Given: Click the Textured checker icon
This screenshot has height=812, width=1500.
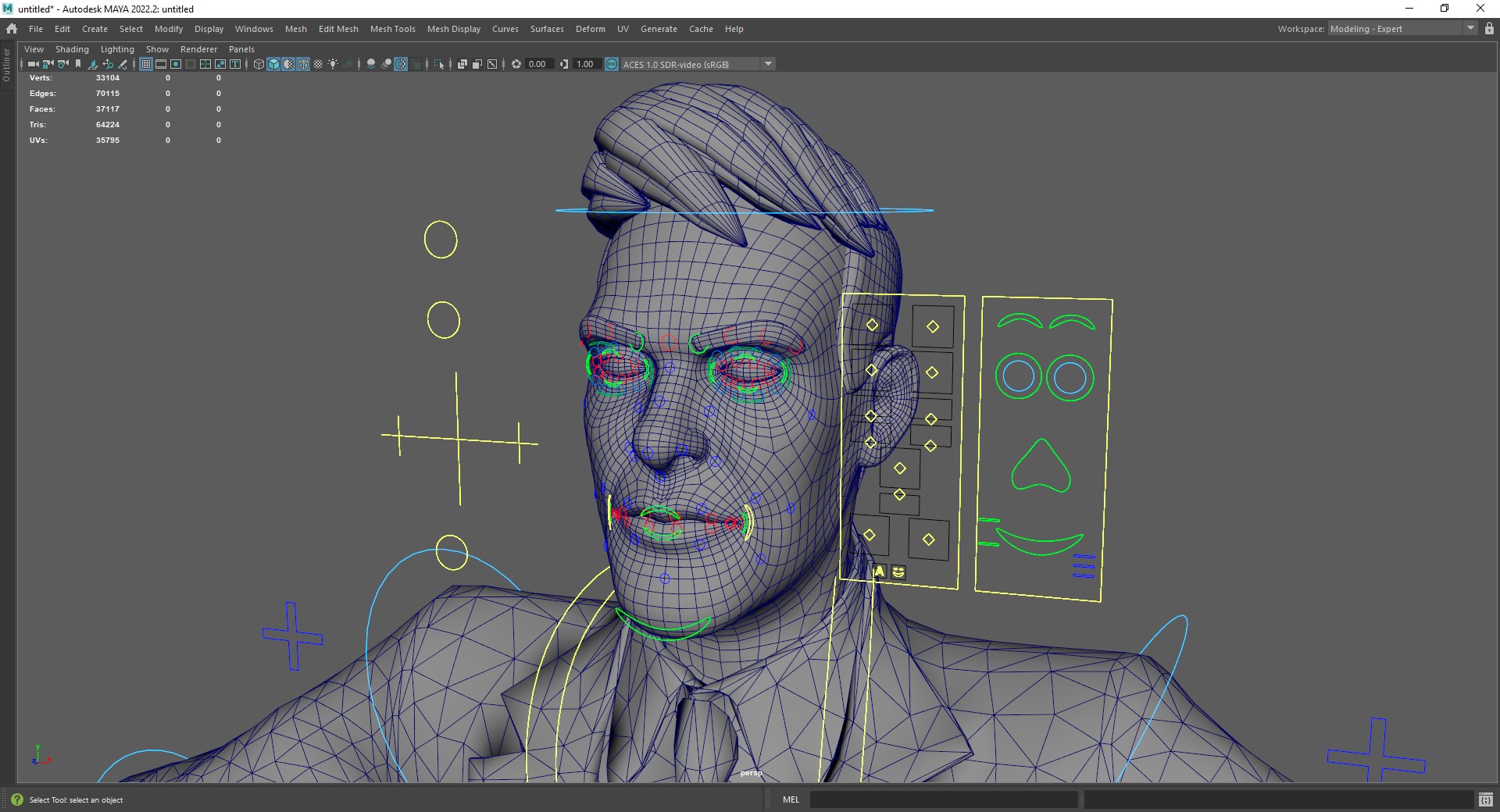Looking at the screenshot, I should click(x=318, y=64).
